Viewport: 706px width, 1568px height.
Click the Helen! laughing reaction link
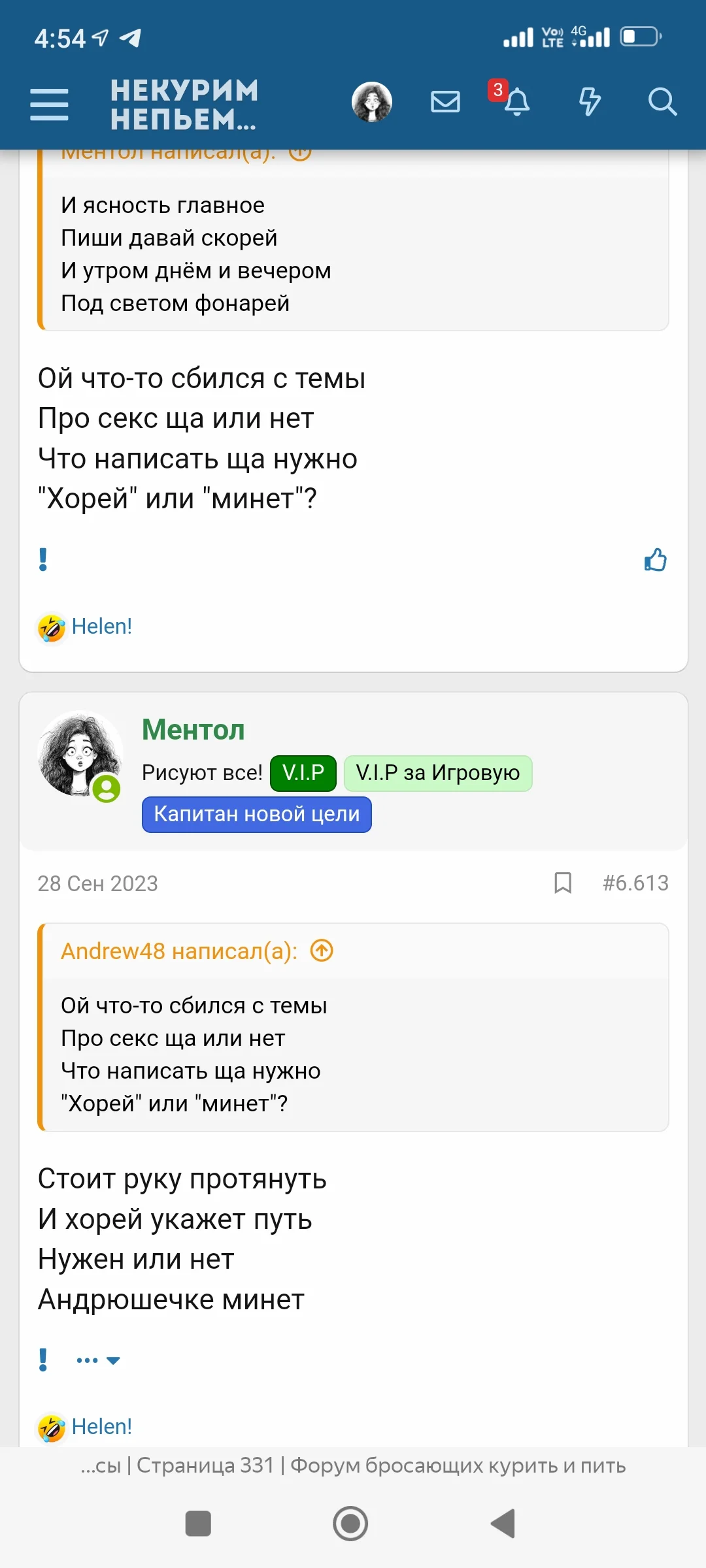tap(101, 626)
